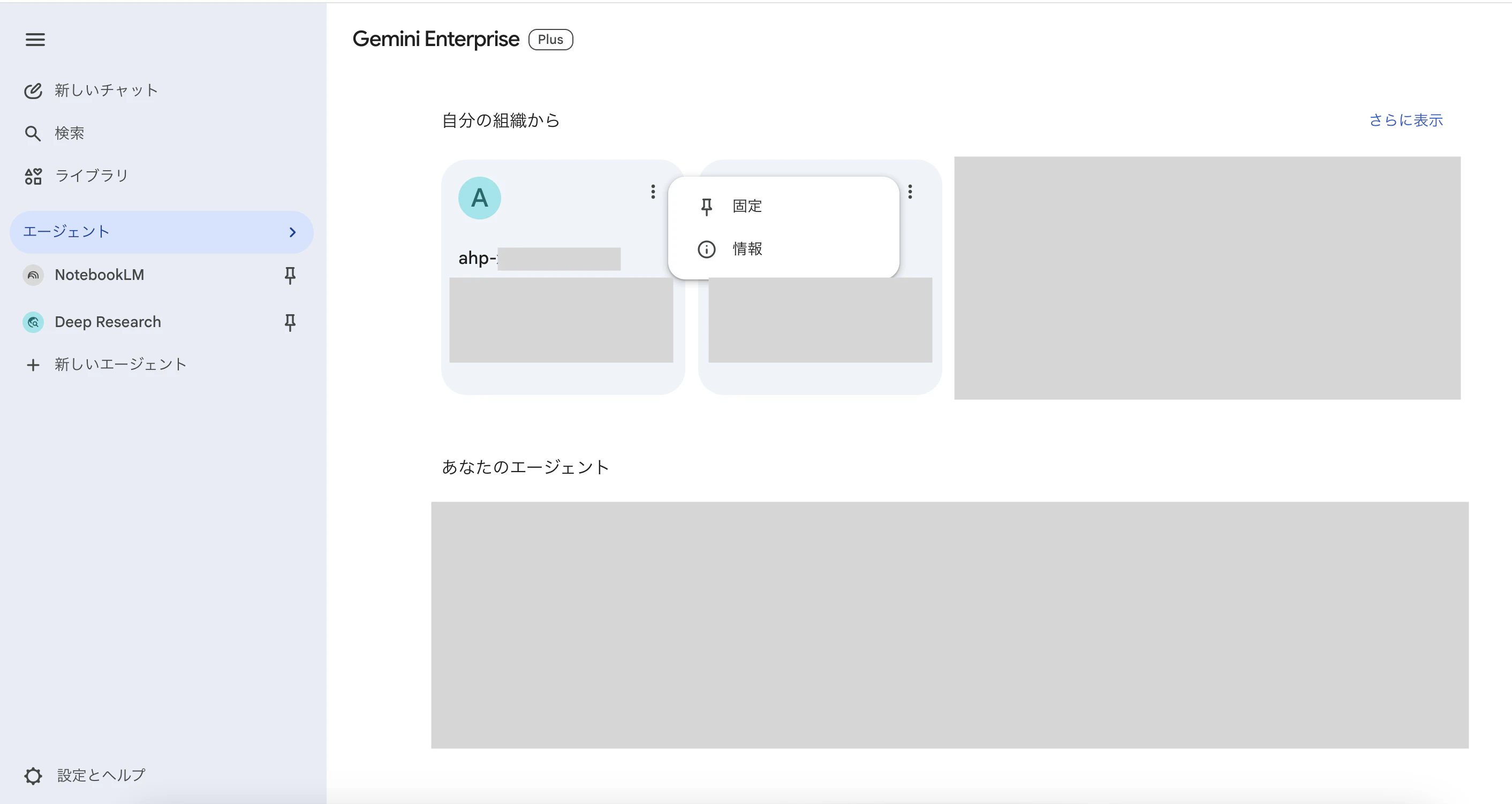
Task: Open the ライブラリ library icon
Action: pyautogui.click(x=33, y=176)
